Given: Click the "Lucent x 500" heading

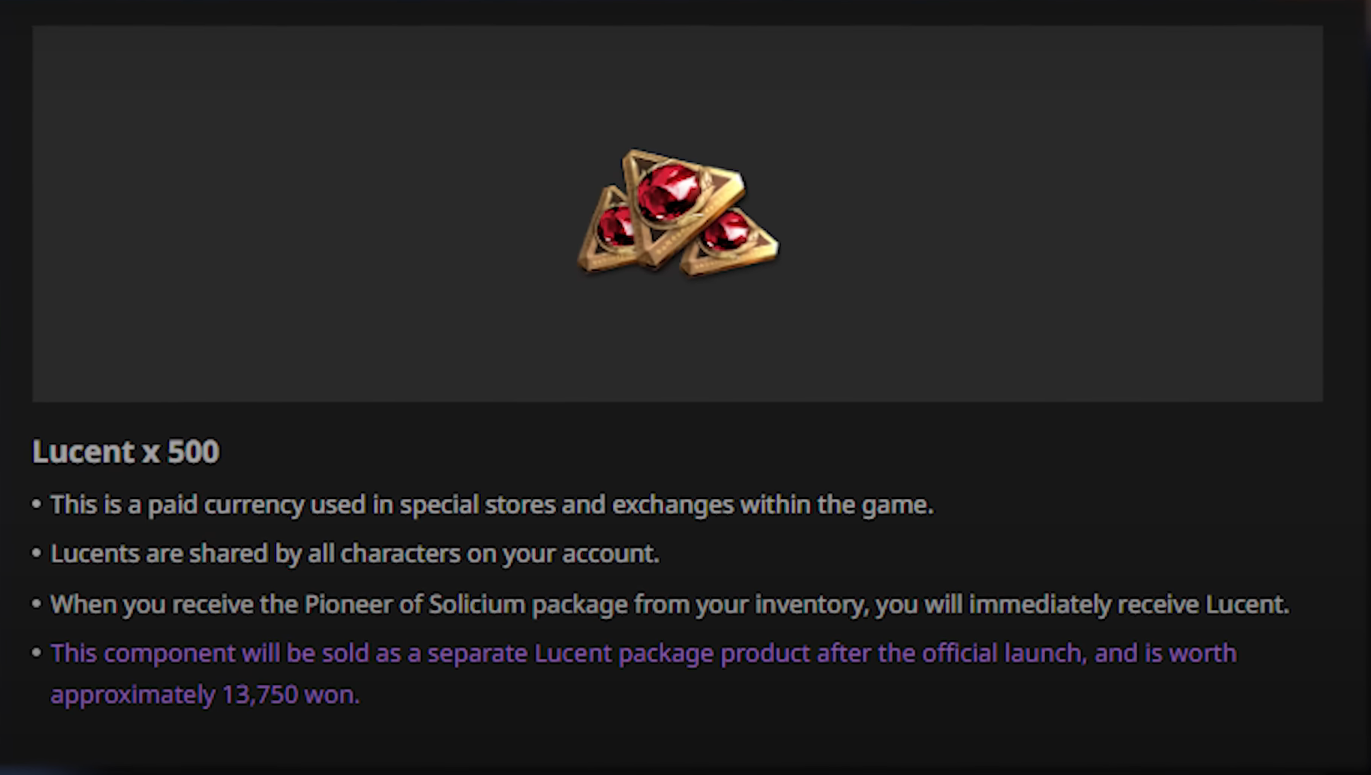Looking at the screenshot, I should click(126, 452).
